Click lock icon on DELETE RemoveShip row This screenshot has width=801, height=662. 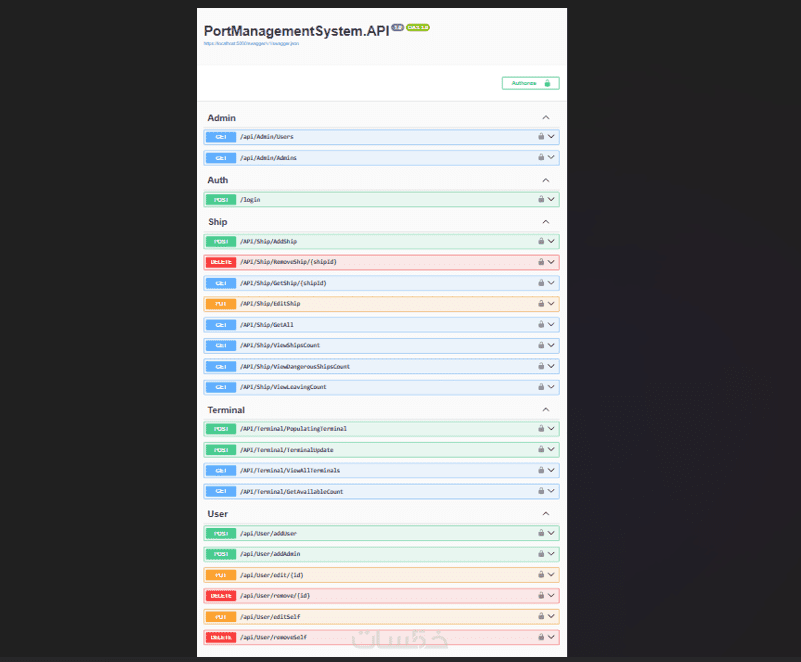(541, 262)
